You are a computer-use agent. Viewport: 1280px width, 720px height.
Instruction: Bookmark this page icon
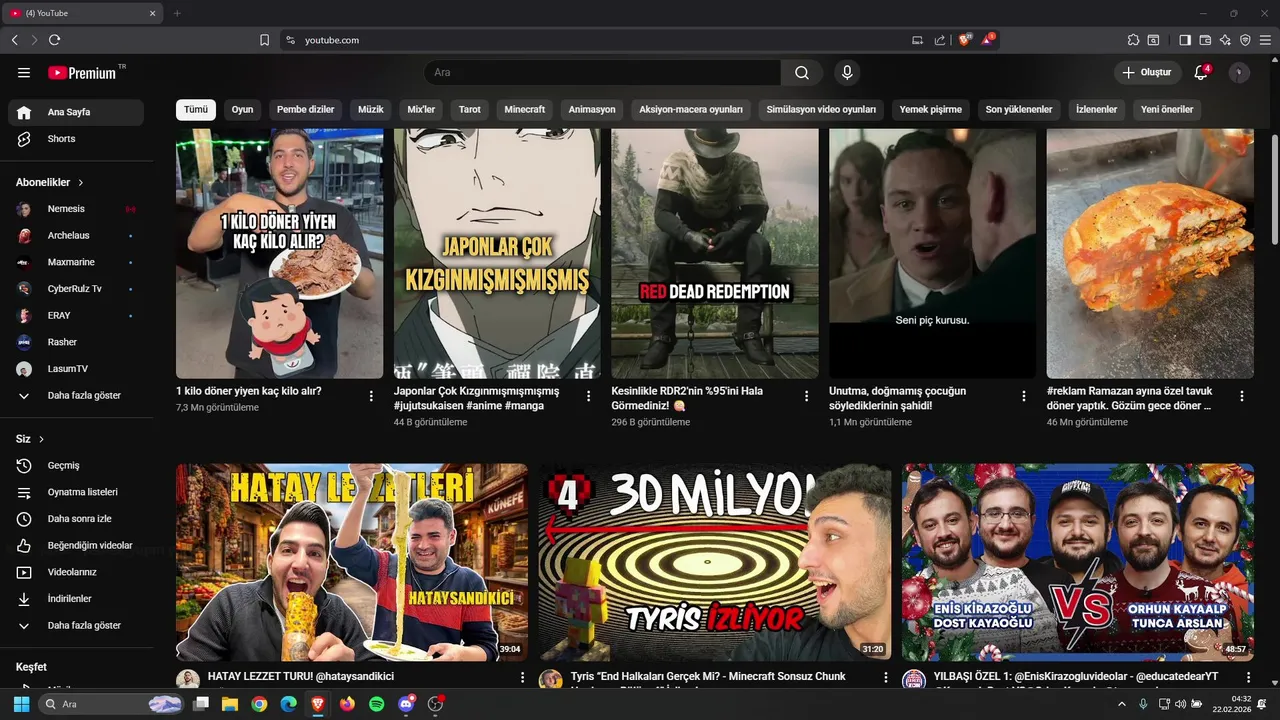264,40
